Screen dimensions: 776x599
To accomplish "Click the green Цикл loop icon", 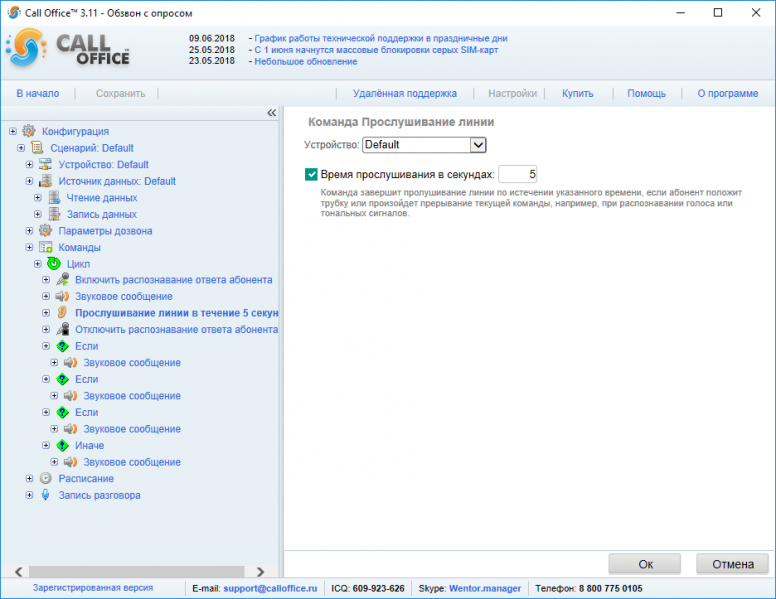I will click(54, 263).
